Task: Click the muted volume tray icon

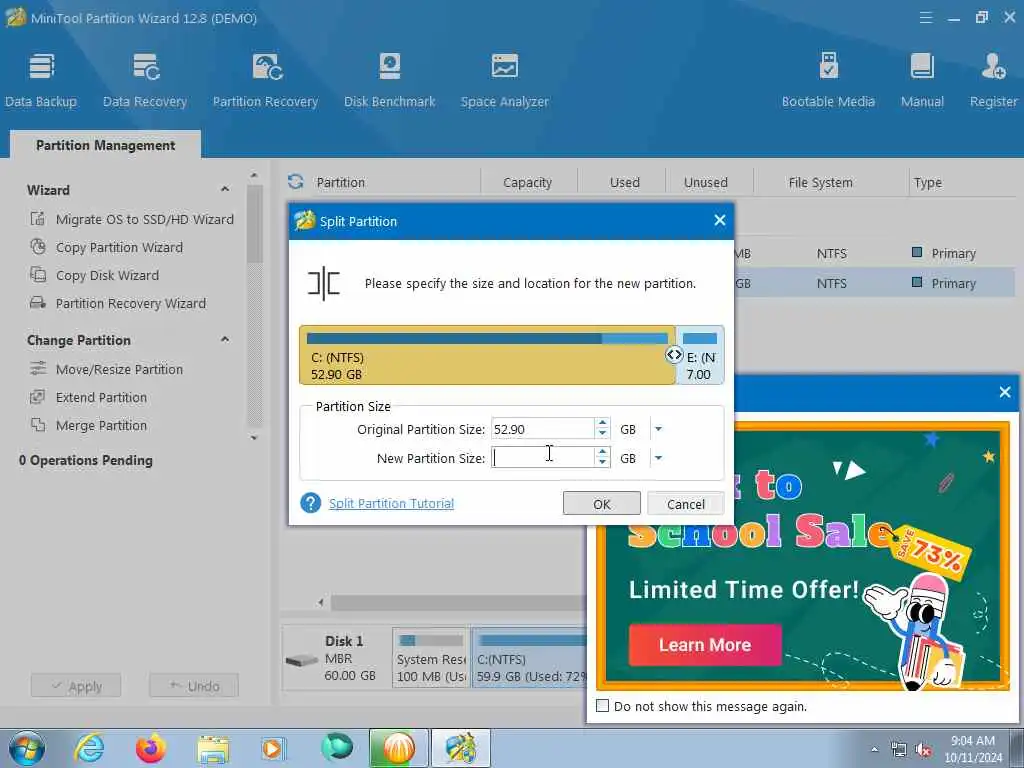Action: point(923,750)
